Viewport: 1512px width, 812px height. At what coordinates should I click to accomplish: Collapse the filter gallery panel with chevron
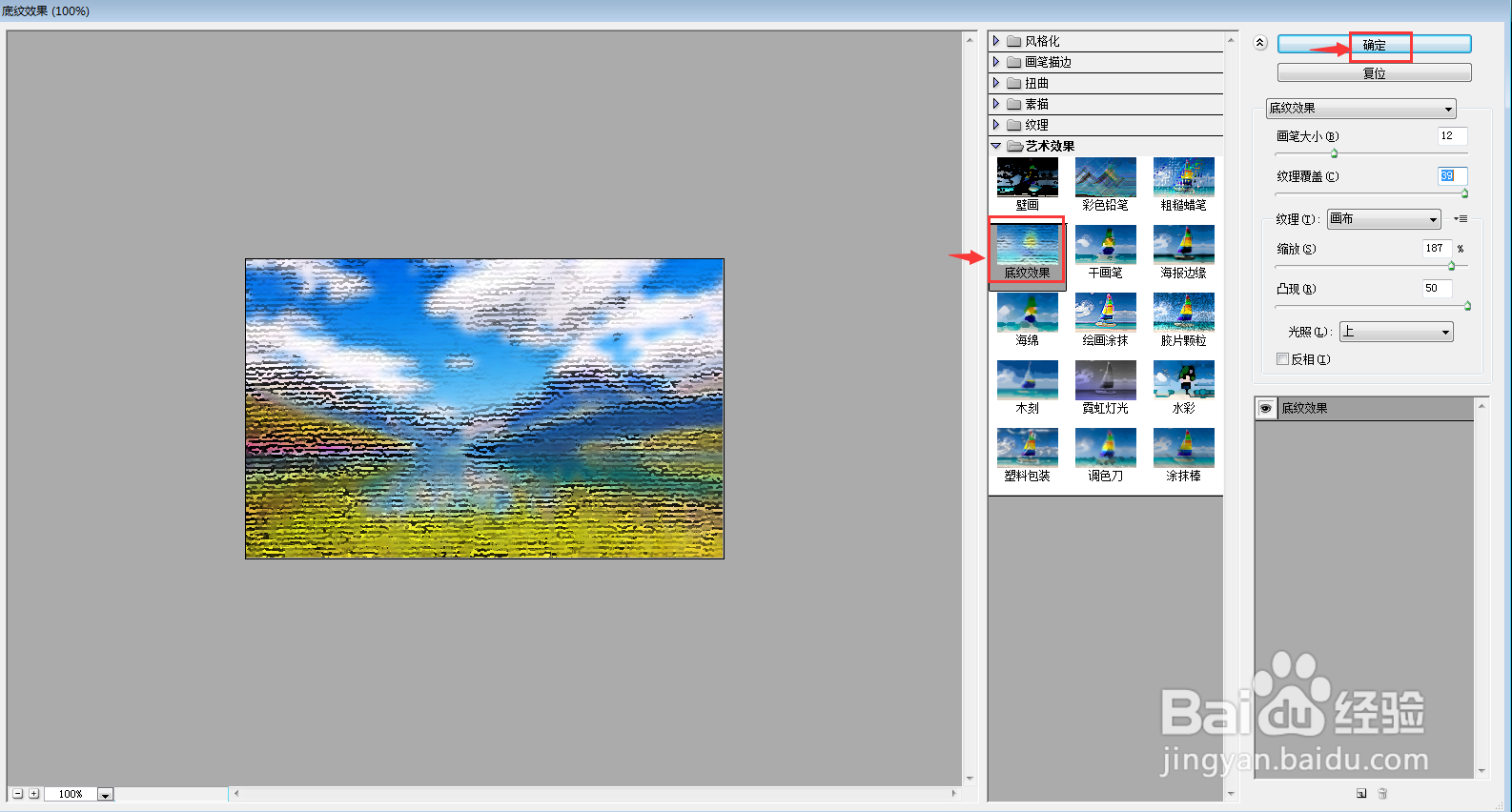1259,43
